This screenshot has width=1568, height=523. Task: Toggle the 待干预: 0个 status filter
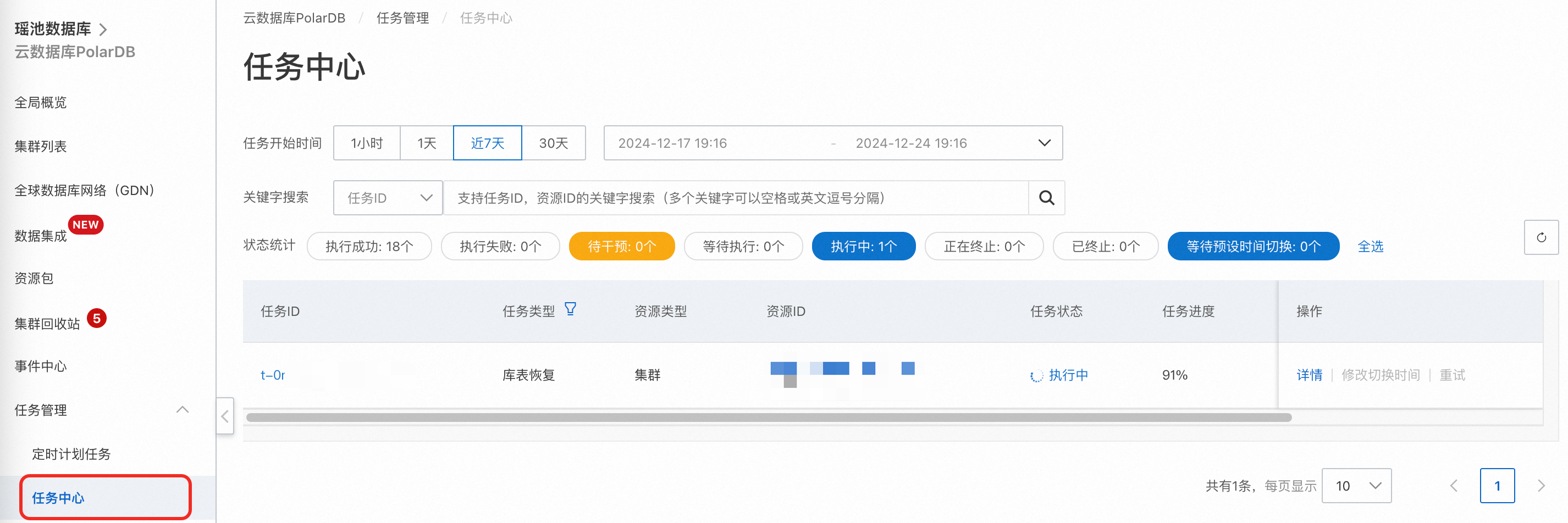click(x=621, y=246)
